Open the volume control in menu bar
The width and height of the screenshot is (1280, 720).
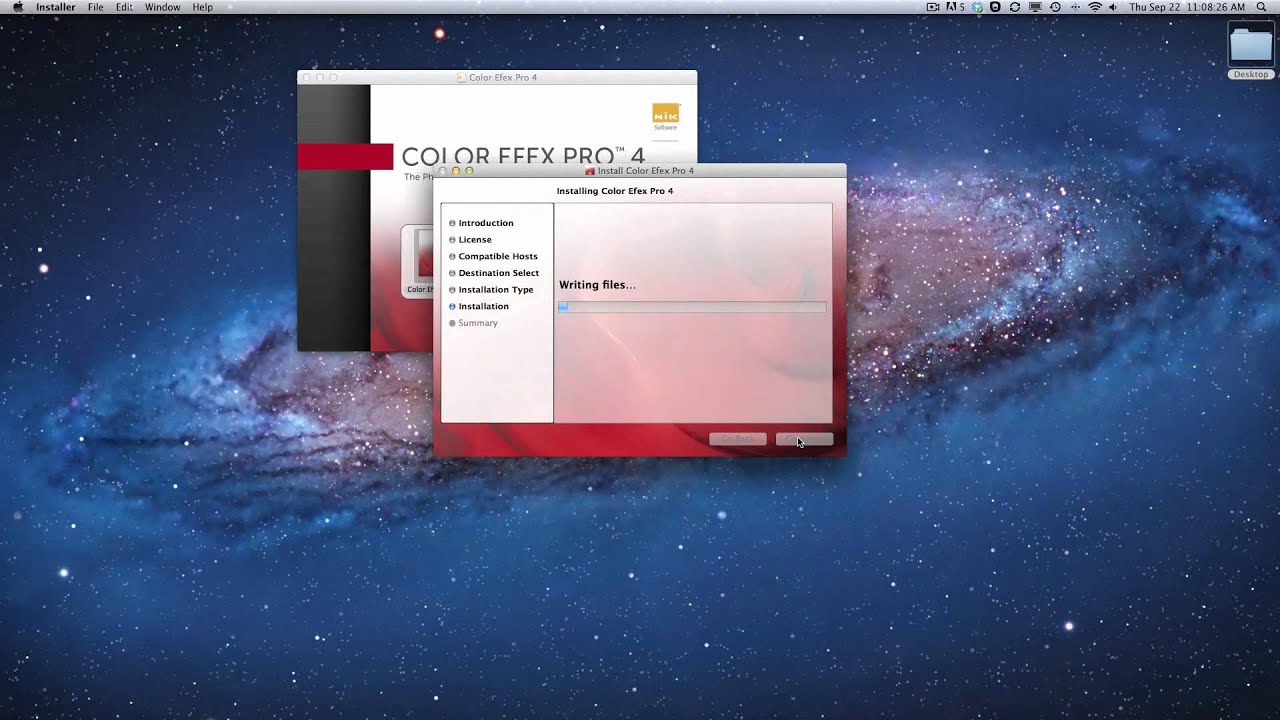(x=1113, y=7)
